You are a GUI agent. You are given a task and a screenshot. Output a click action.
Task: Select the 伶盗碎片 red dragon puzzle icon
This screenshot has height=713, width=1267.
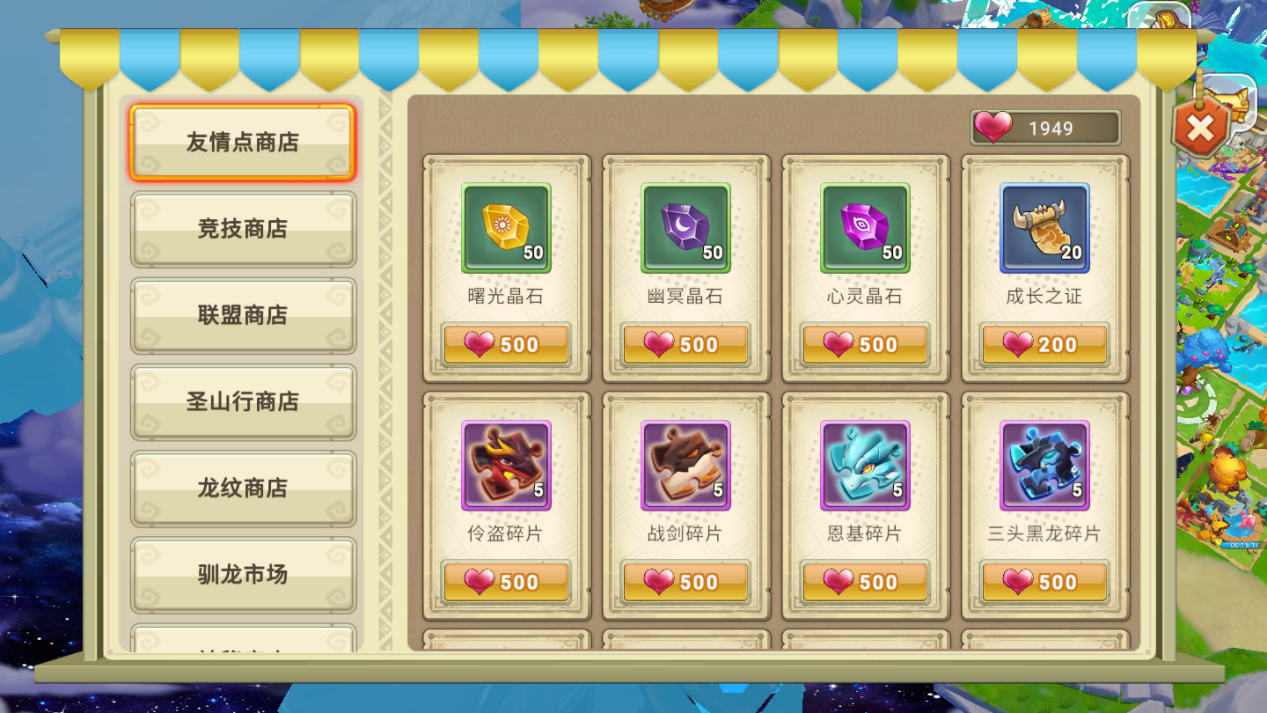point(506,466)
